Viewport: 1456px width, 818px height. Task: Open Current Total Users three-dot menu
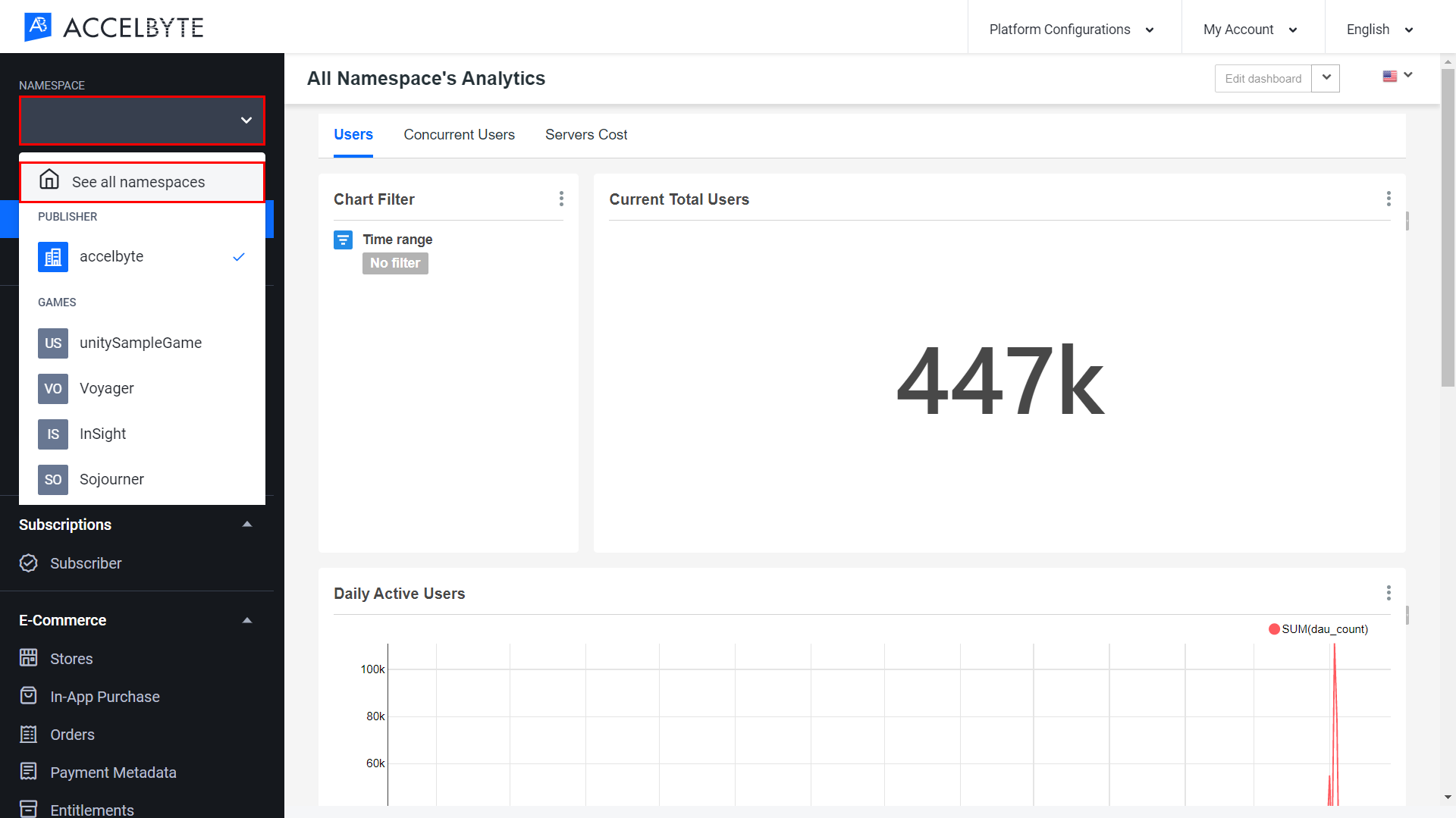click(1389, 199)
